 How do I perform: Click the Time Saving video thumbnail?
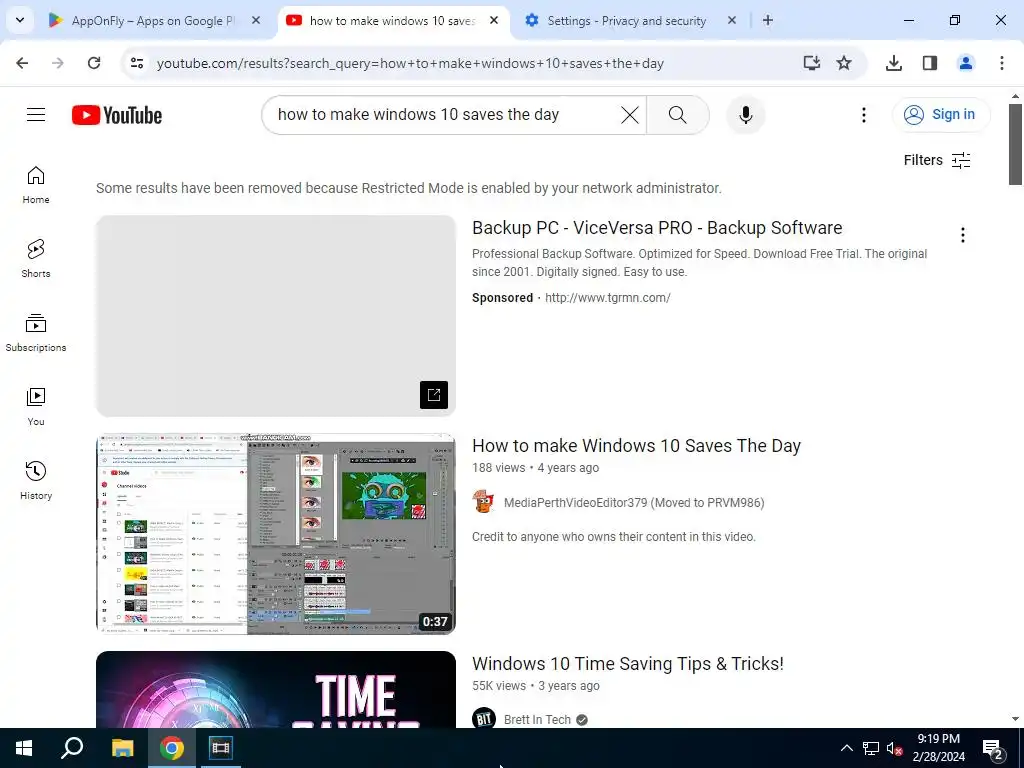[276, 690]
